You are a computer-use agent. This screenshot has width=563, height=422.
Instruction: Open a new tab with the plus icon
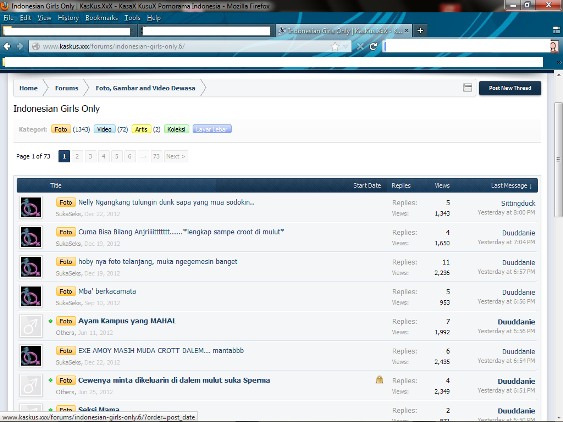point(420,31)
